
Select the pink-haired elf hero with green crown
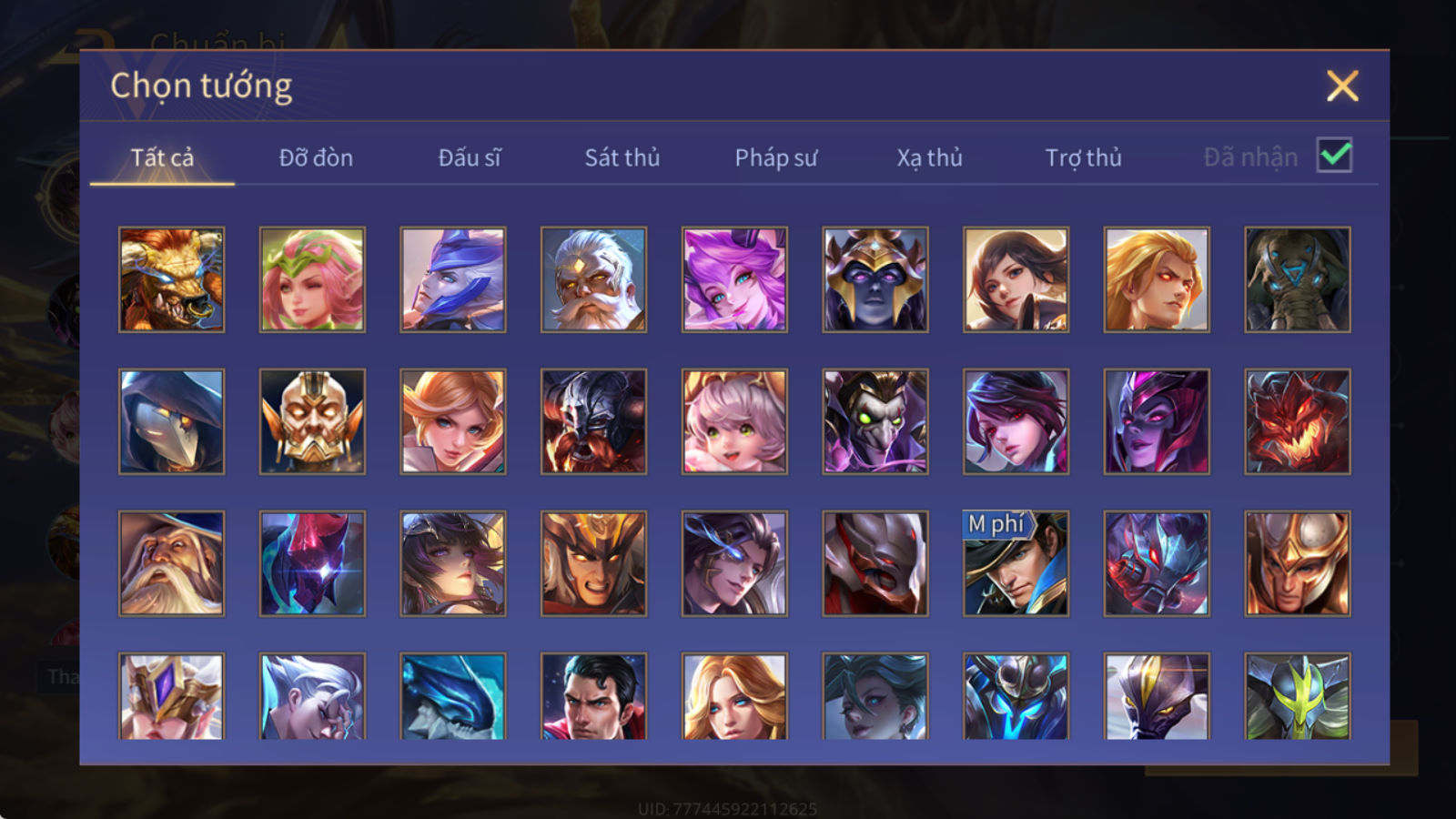coord(312,279)
